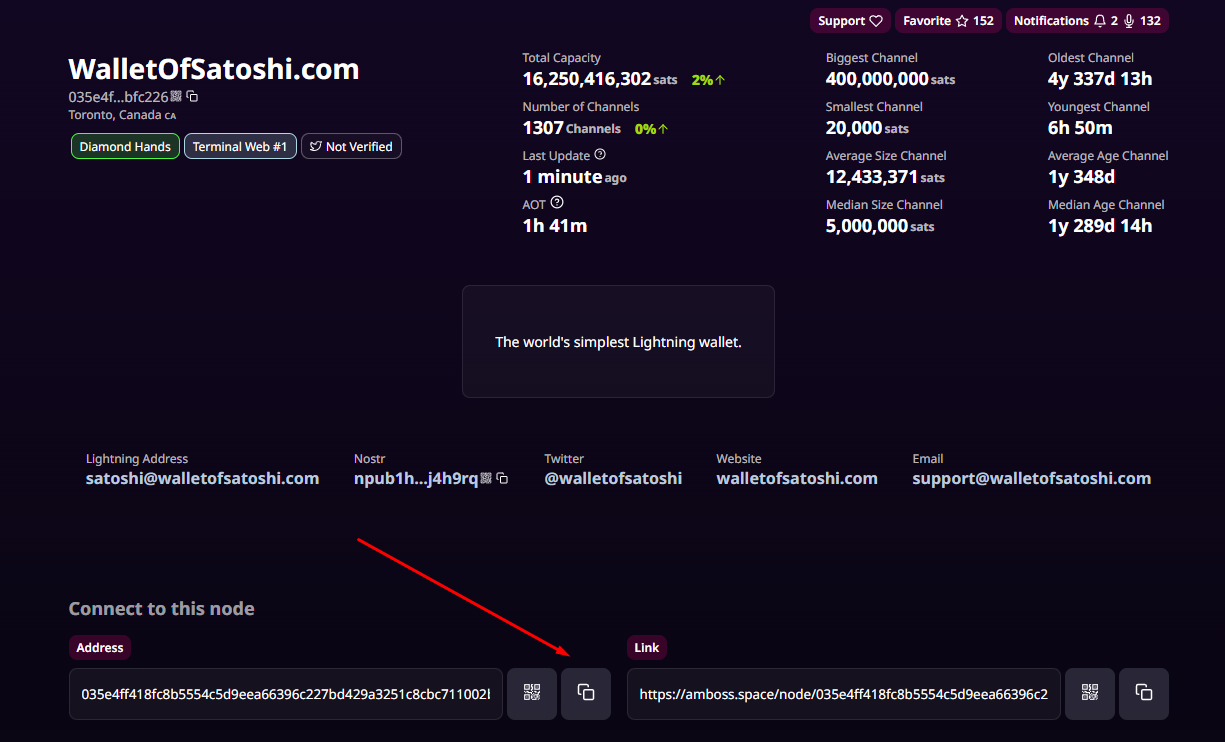
Task: Click Smallest Channel value 20,000 sats
Action: (868, 128)
